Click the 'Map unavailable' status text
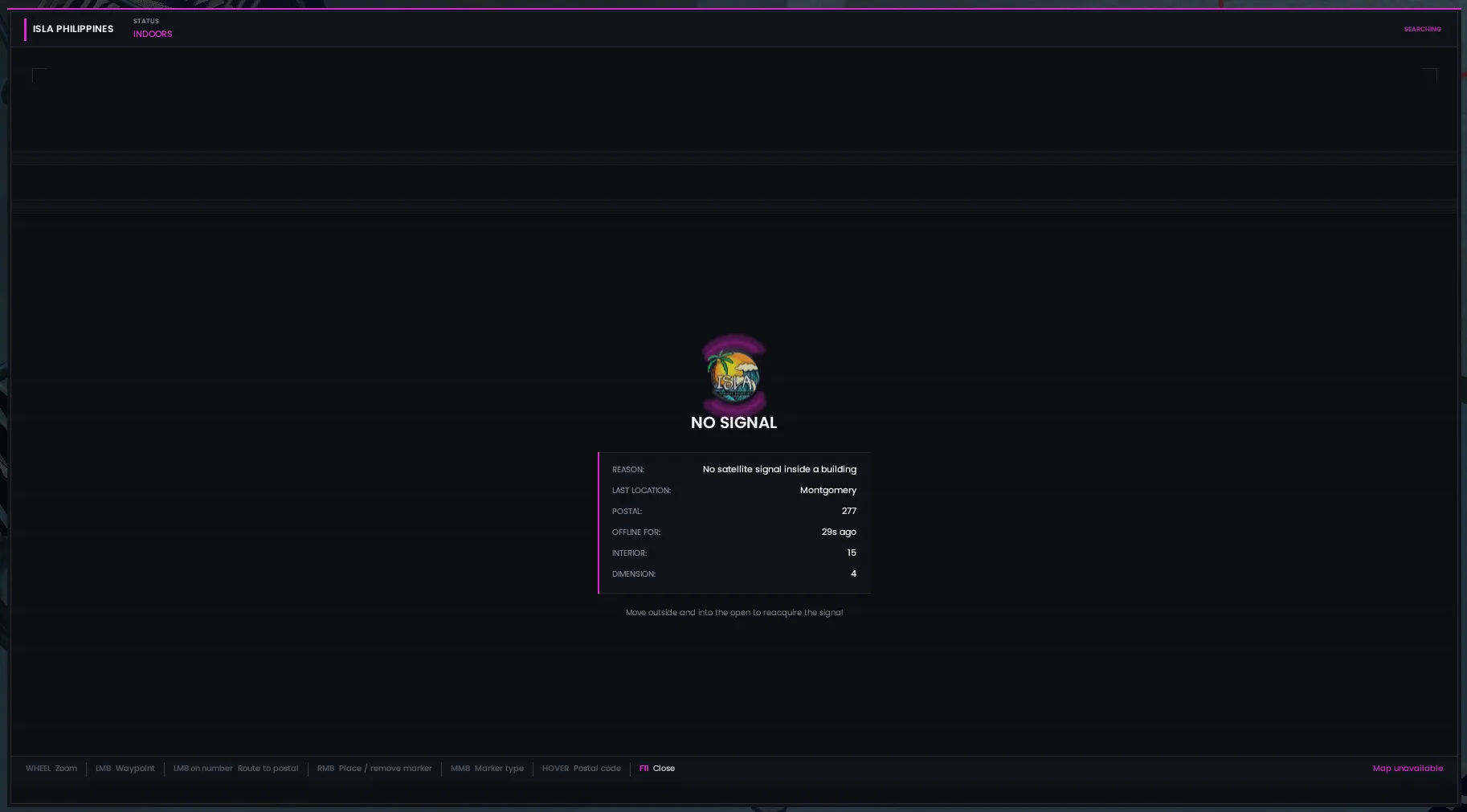The image size is (1467, 812). point(1408,769)
